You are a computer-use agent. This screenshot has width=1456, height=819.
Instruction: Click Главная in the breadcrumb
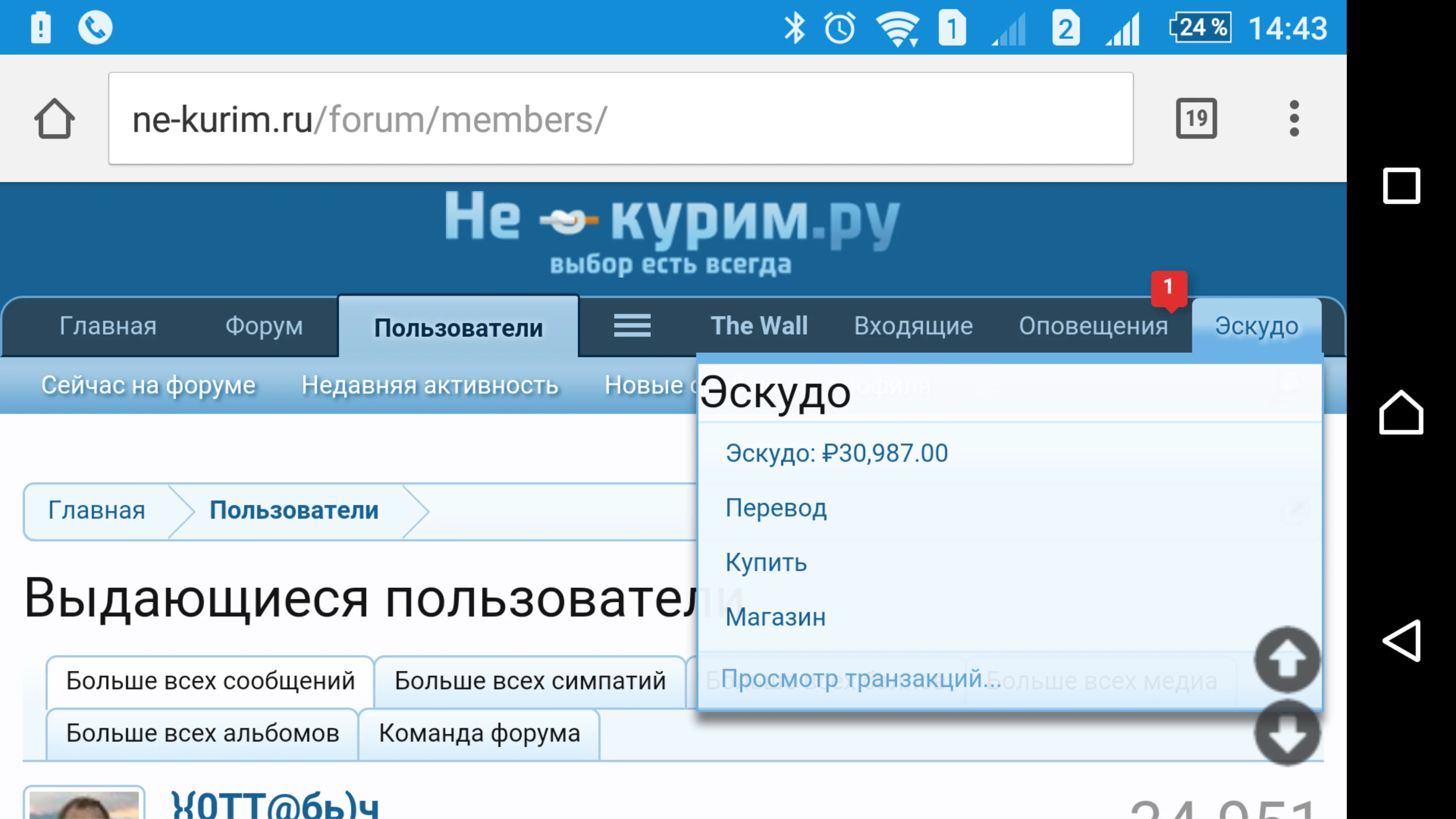pos(97,510)
